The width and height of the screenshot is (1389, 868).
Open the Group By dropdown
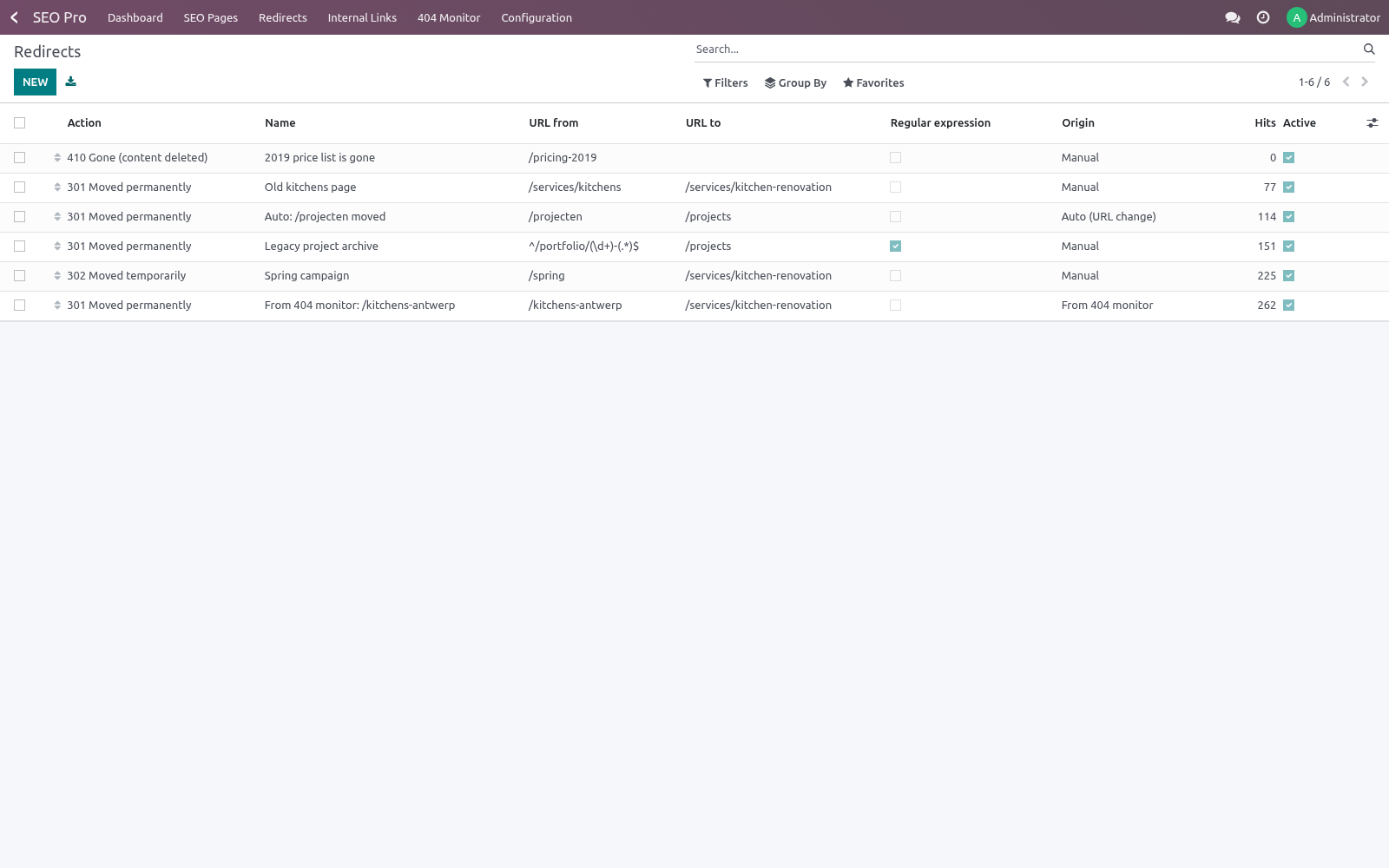(x=795, y=83)
